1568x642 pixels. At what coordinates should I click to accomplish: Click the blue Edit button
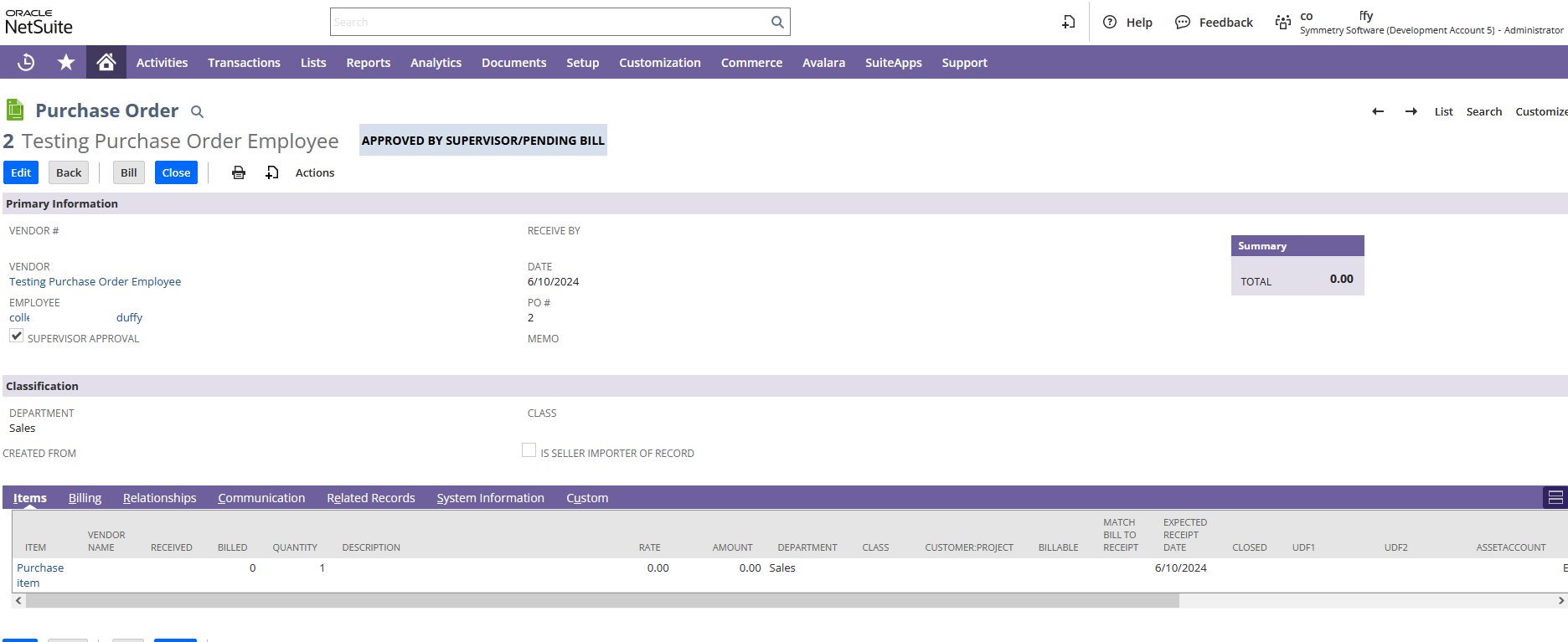(21, 172)
